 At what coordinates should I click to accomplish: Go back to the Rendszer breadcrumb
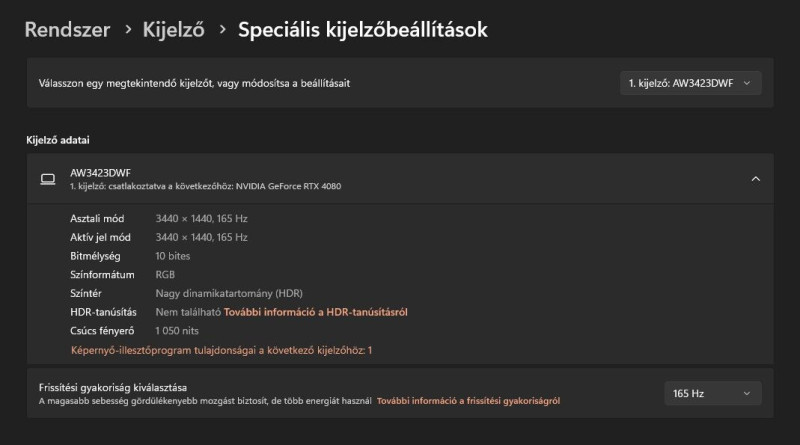pyautogui.click(x=67, y=30)
